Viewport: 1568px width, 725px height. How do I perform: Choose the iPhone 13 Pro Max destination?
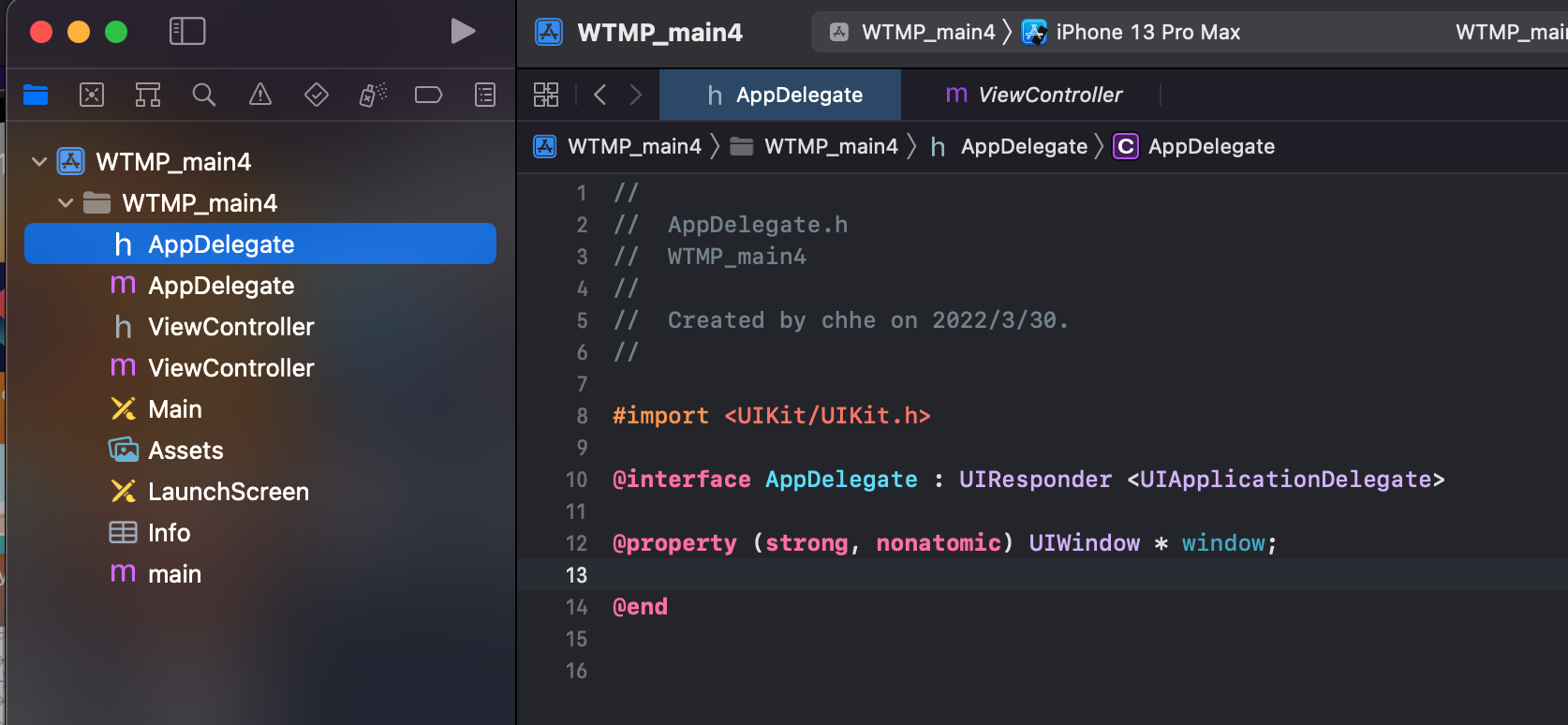1132,32
